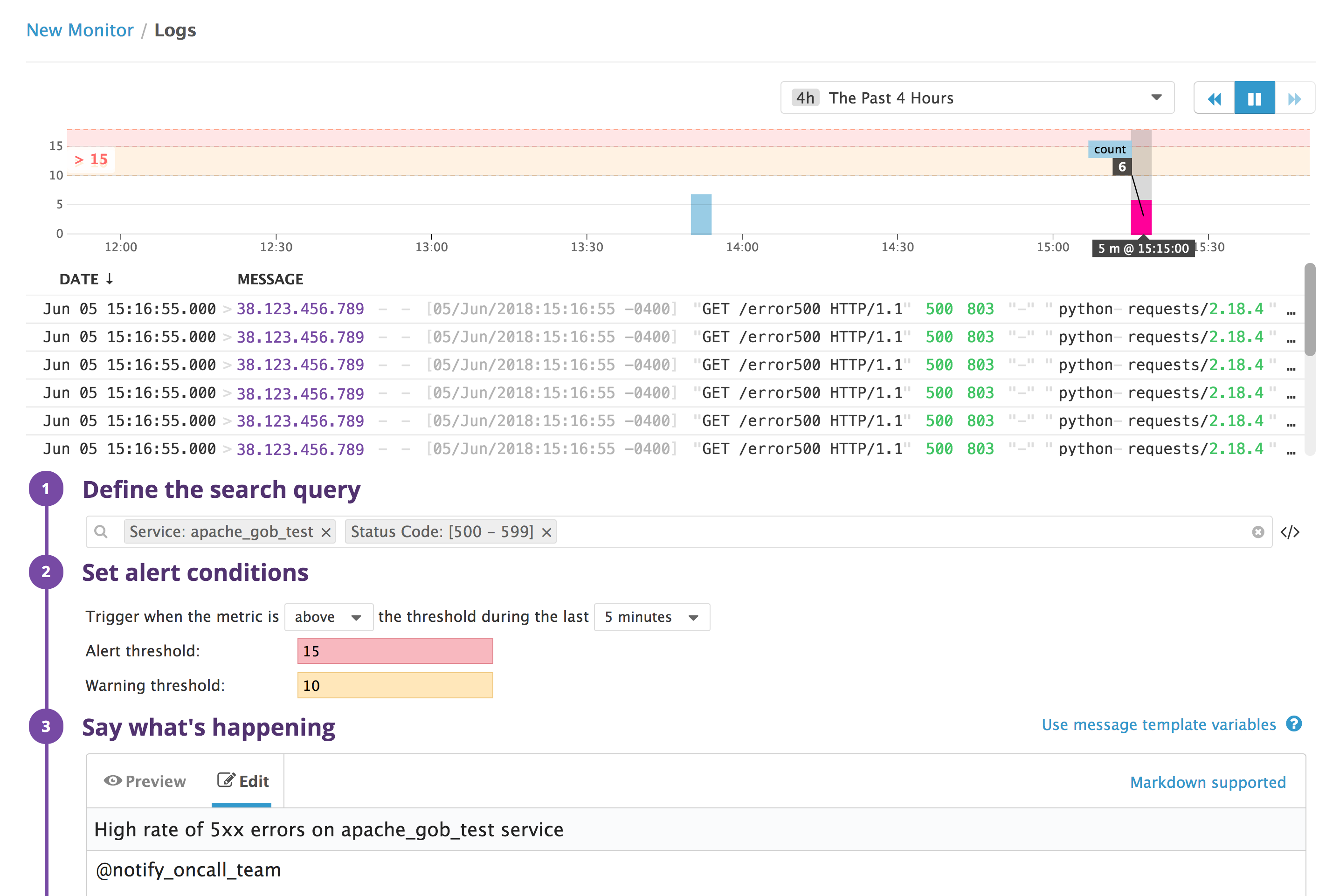The width and height of the screenshot is (1326, 896).
Task: Clear the entire search query
Action: tap(1258, 531)
